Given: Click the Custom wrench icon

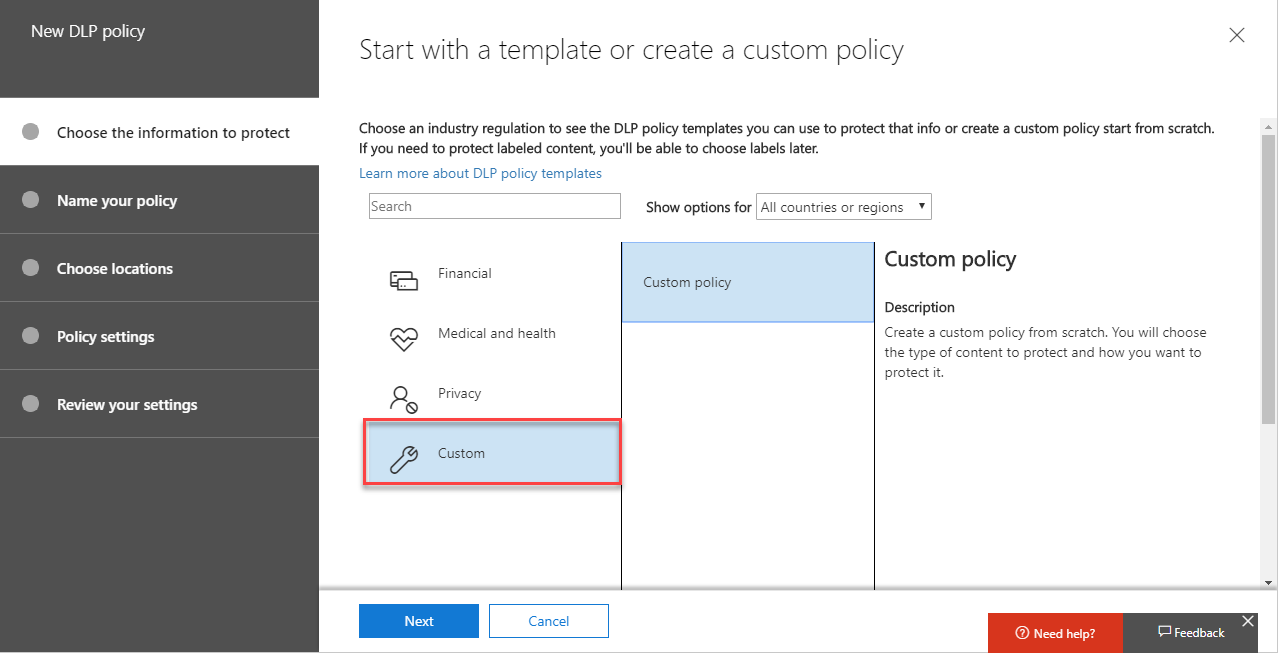Looking at the screenshot, I should 403,460.
